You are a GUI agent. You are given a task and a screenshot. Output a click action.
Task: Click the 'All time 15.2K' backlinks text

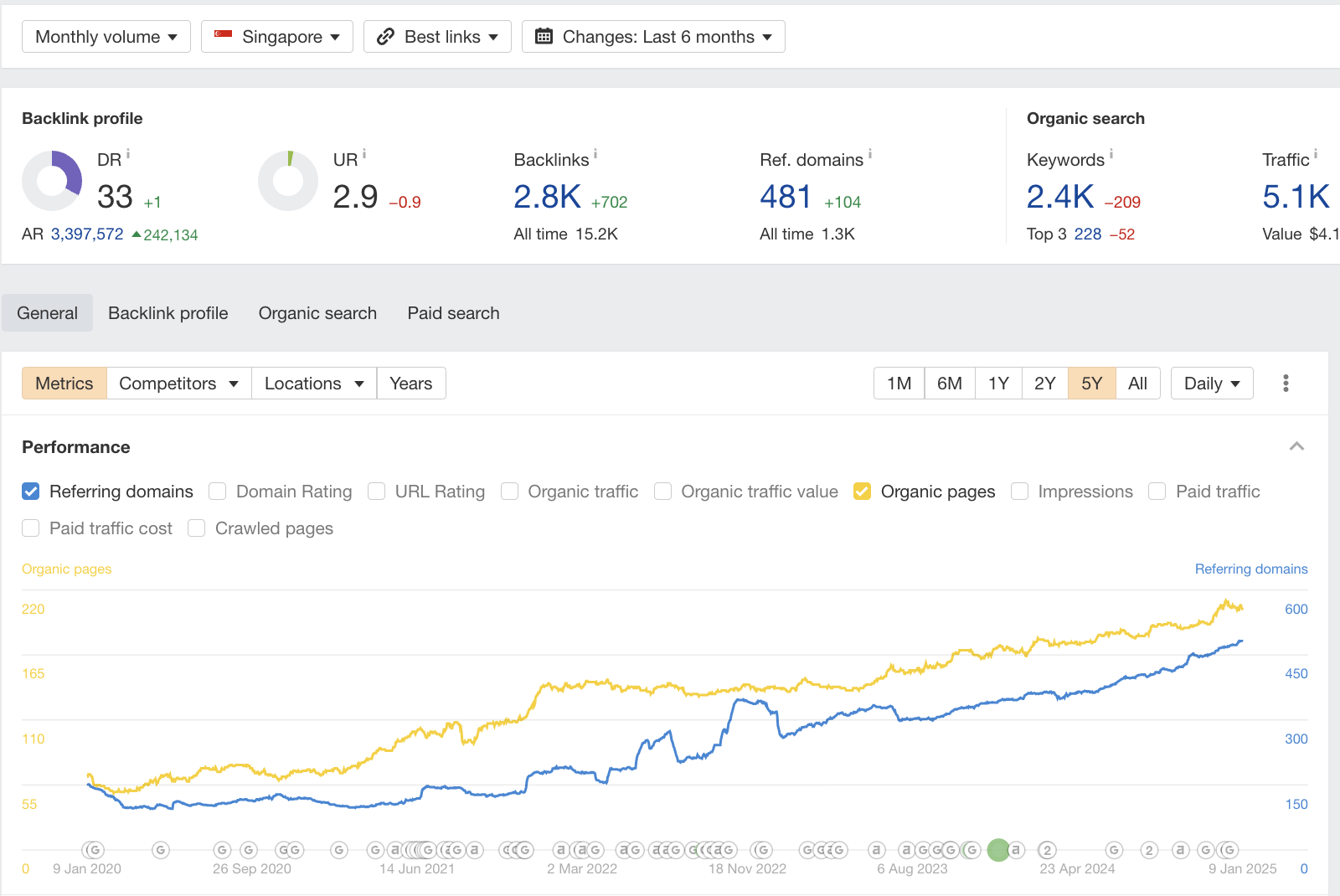(566, 234)
